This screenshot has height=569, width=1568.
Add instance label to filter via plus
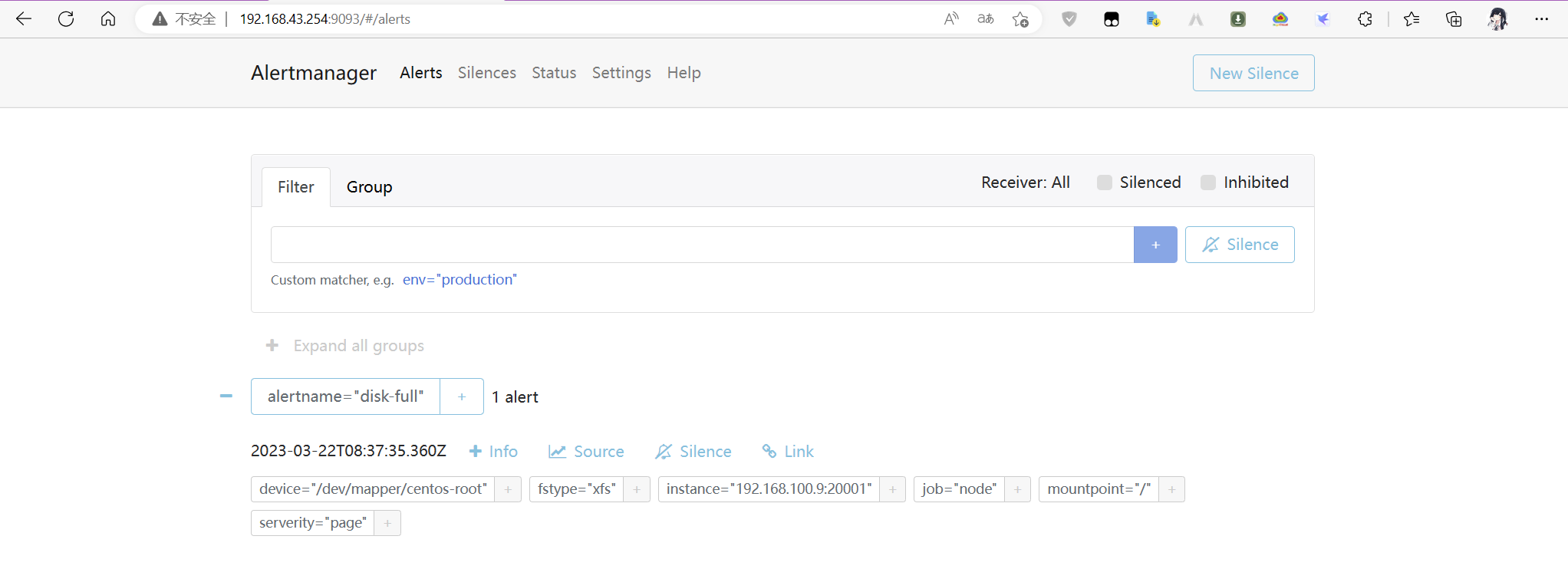click(893, 489)
